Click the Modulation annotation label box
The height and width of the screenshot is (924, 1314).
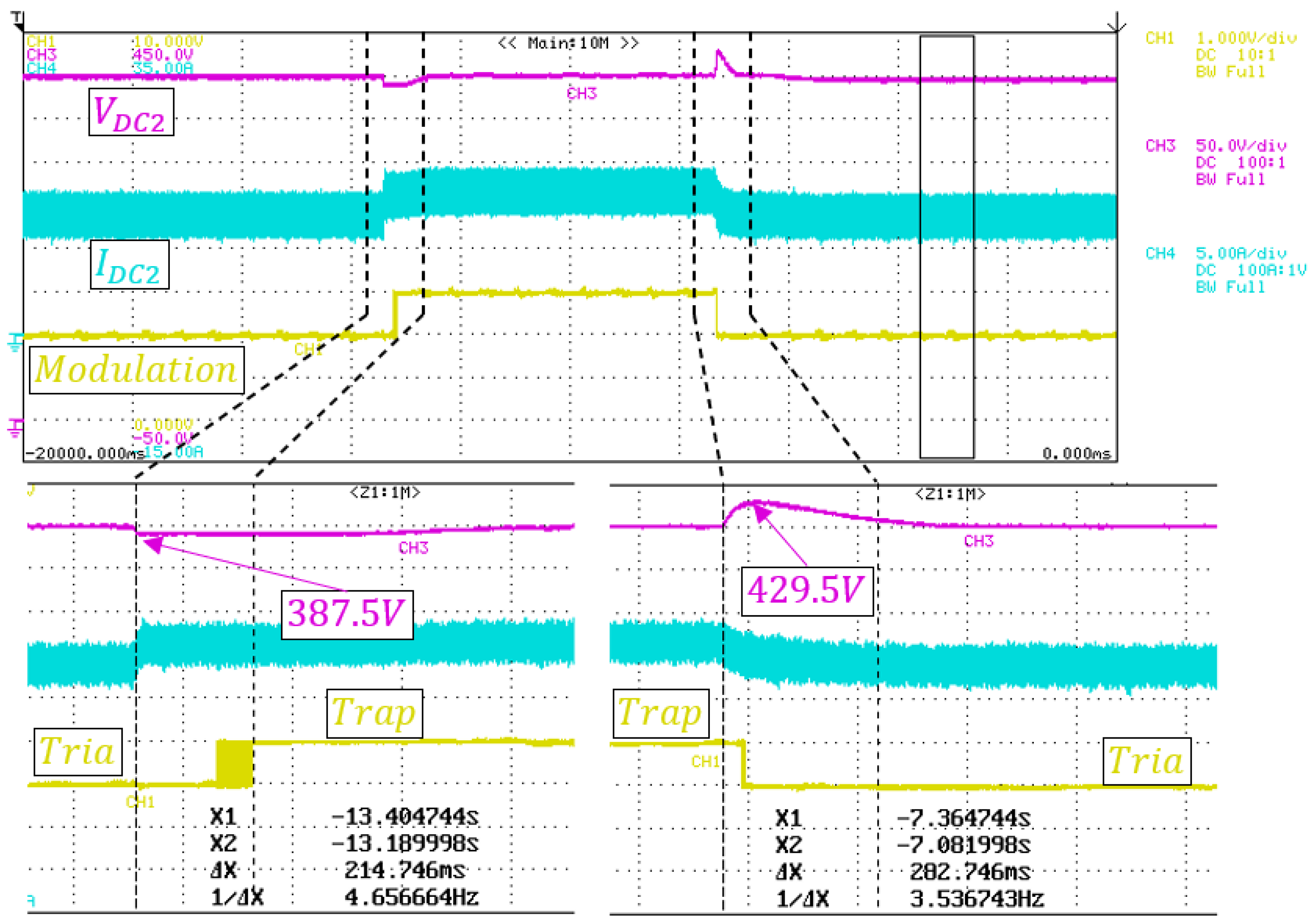137,370
